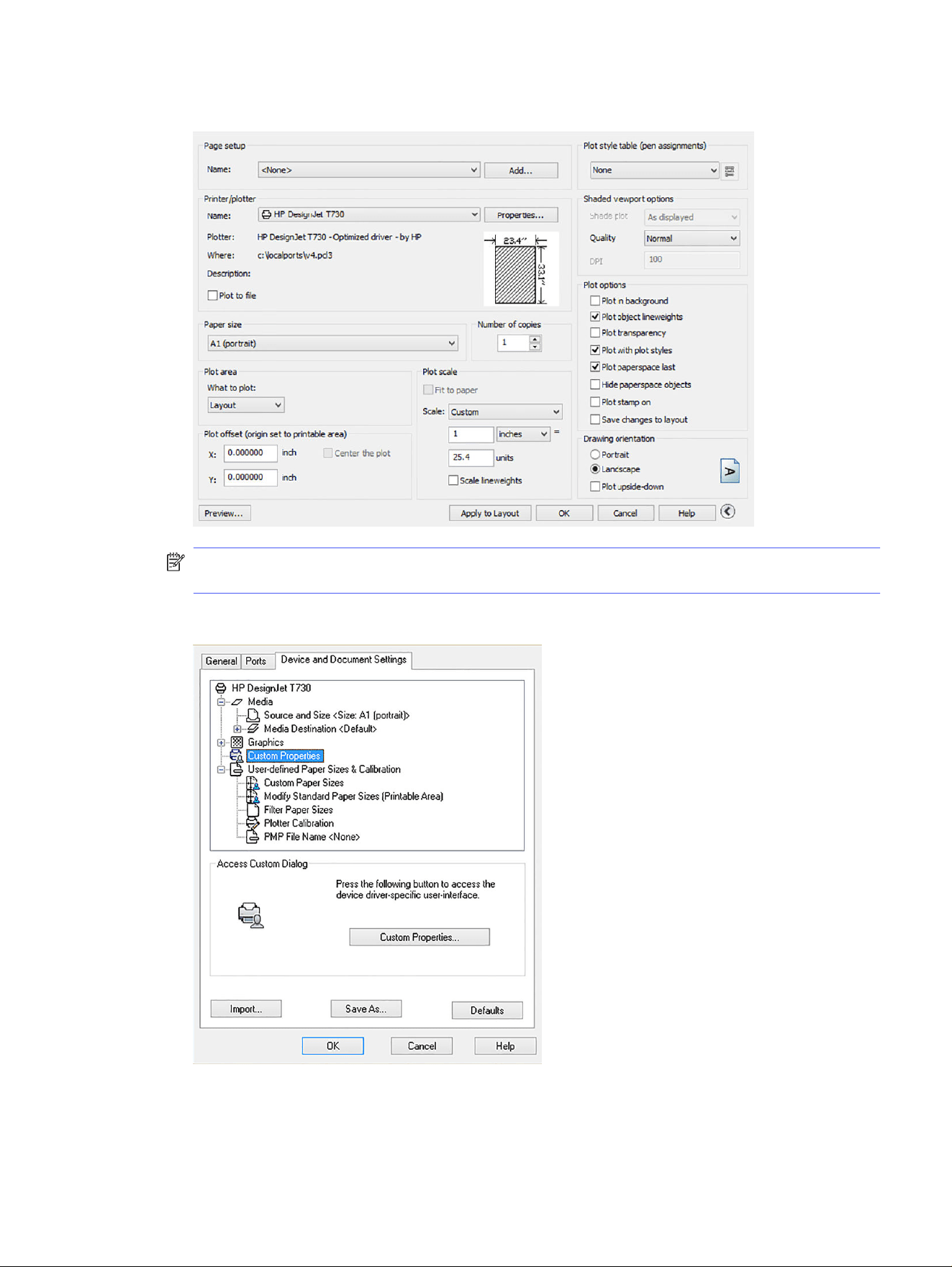Click Cancel in the Plot dialog
952x1267 pixels.
[x=625, y=514]
